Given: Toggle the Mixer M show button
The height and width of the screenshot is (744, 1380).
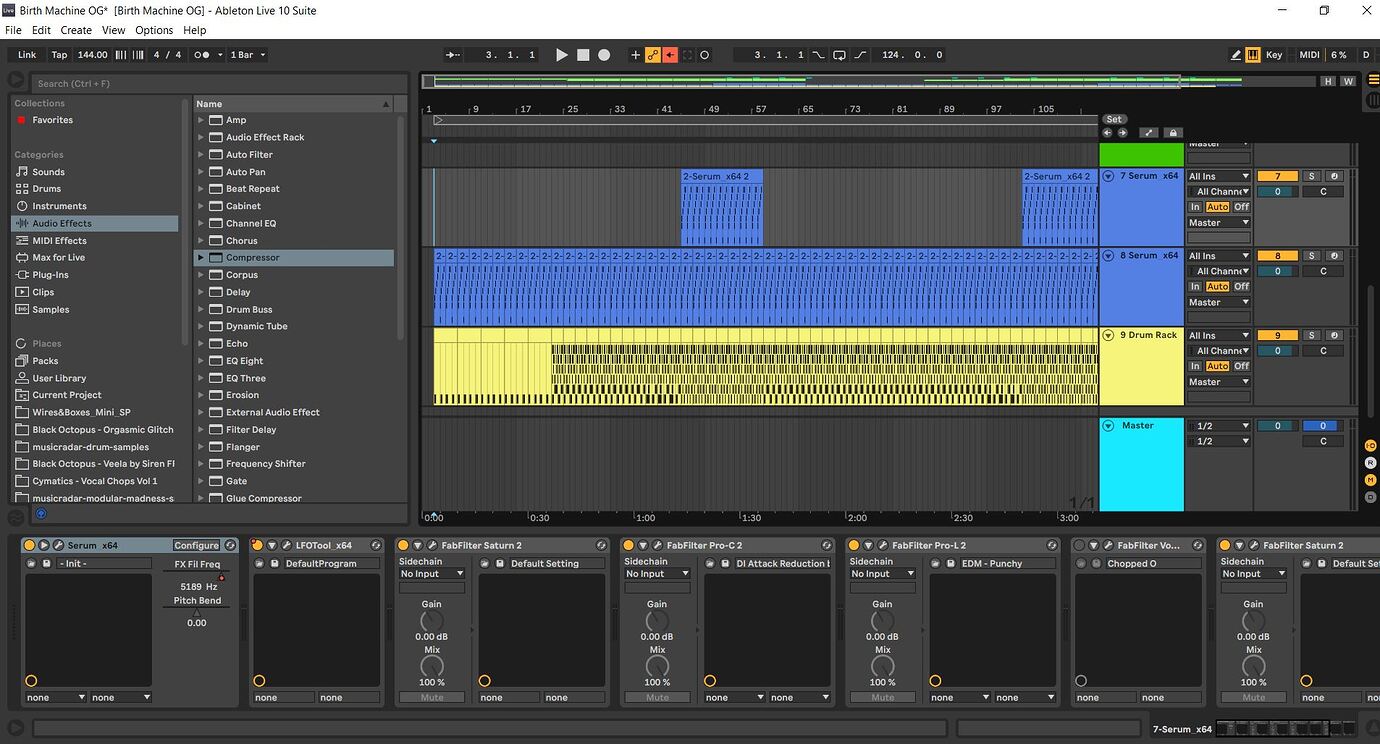Looking at the screenshot, I should click(1371, 480).
